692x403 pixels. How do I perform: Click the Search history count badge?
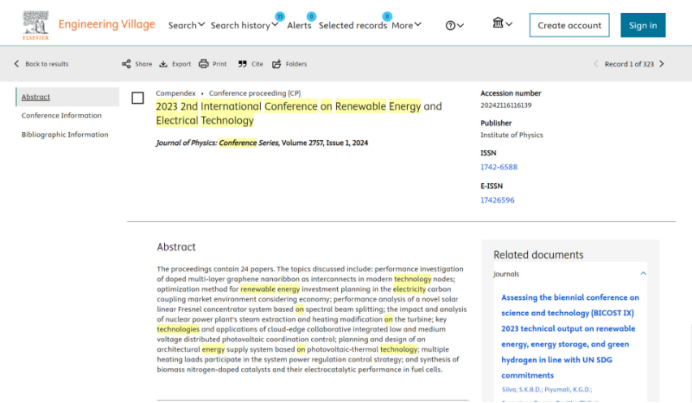(x=280, y=16)
